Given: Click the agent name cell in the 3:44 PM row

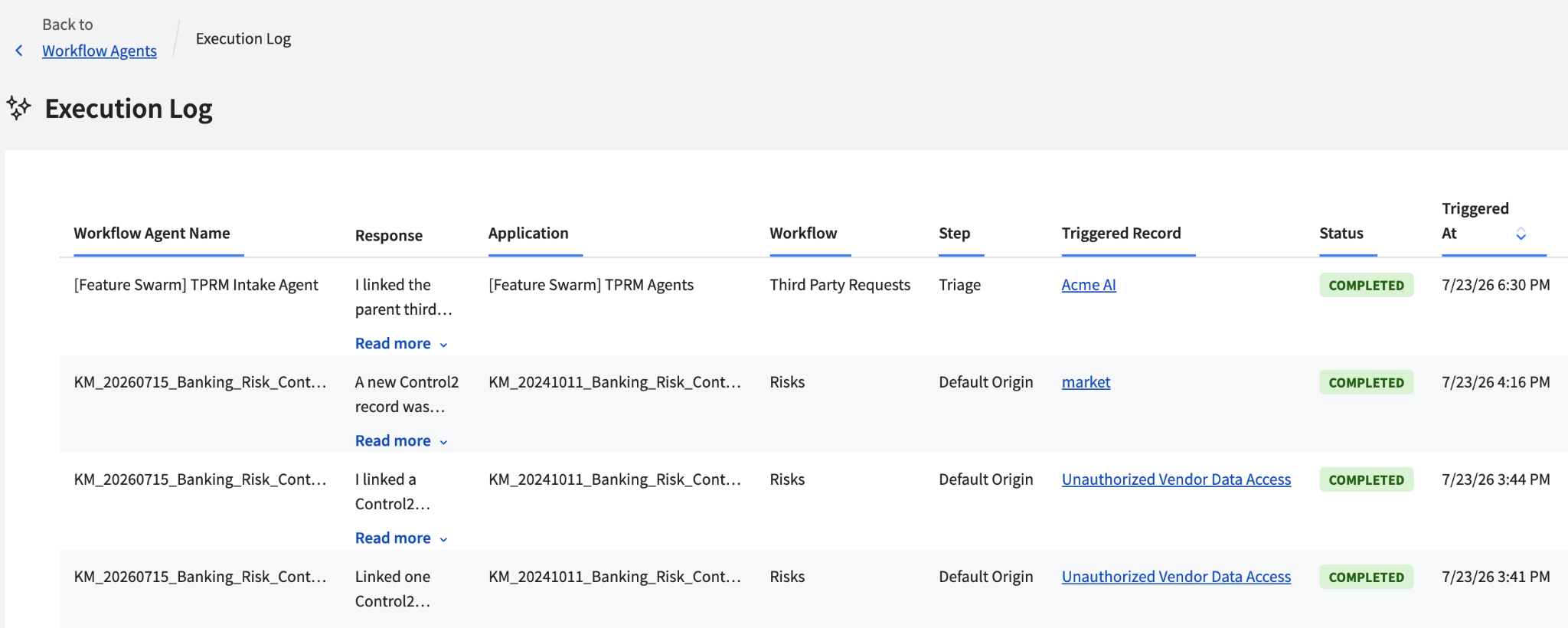Looking at the screenshot, I should 200,479.
